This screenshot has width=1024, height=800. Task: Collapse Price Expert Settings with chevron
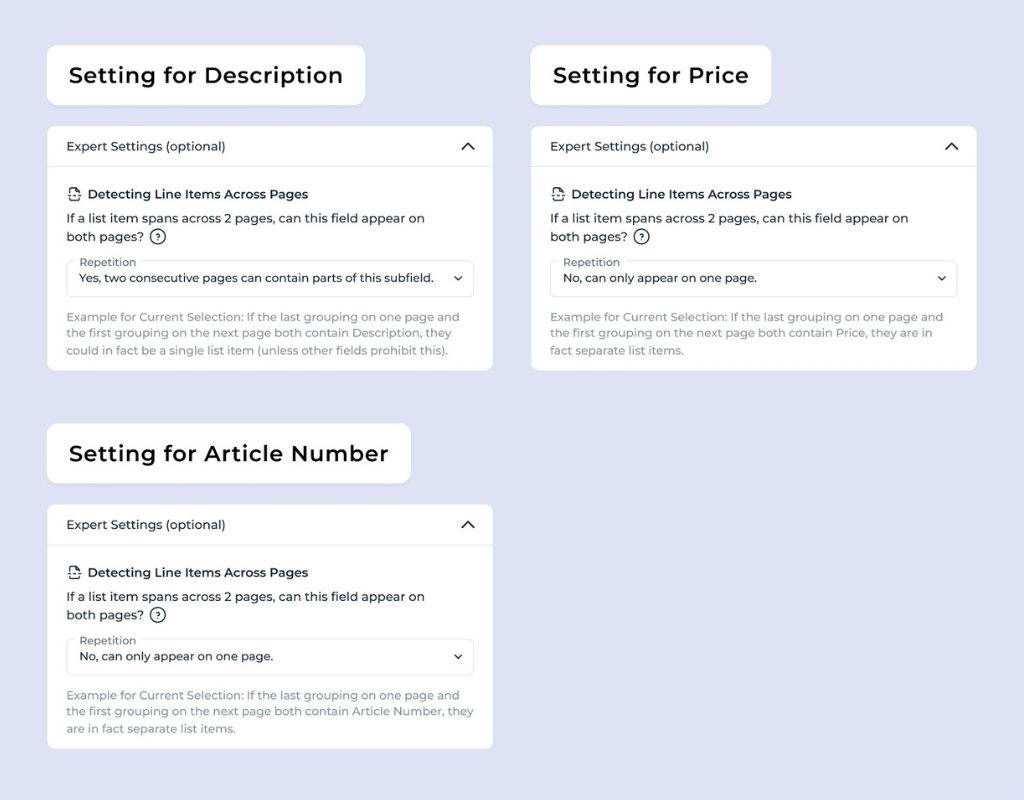click(952, 146)
